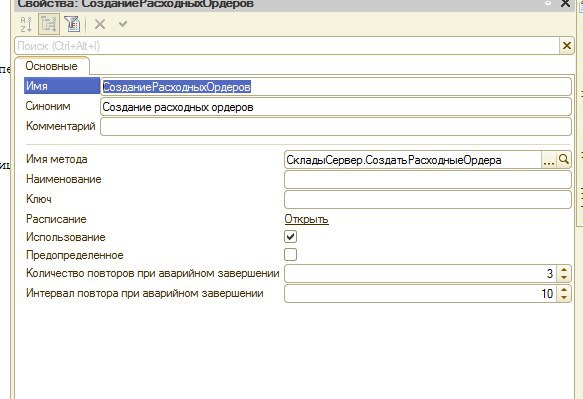Close the Свойства properties window
The width and height of the screenshot is (583, 399).
565,3
